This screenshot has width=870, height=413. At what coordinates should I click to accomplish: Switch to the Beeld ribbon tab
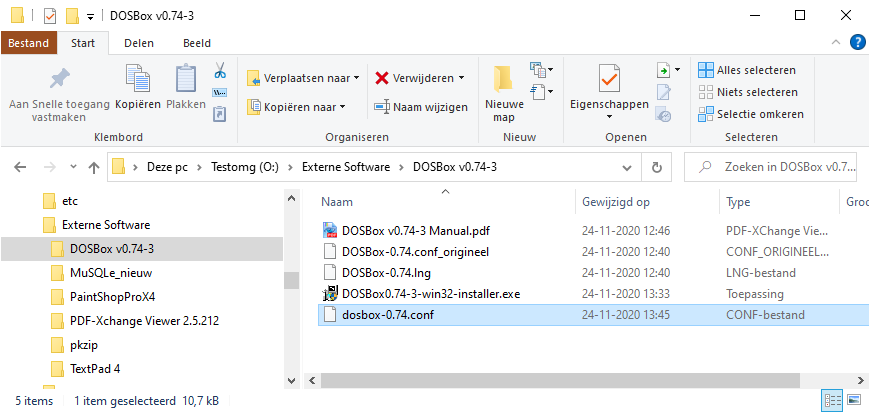[x=197, y=43]
